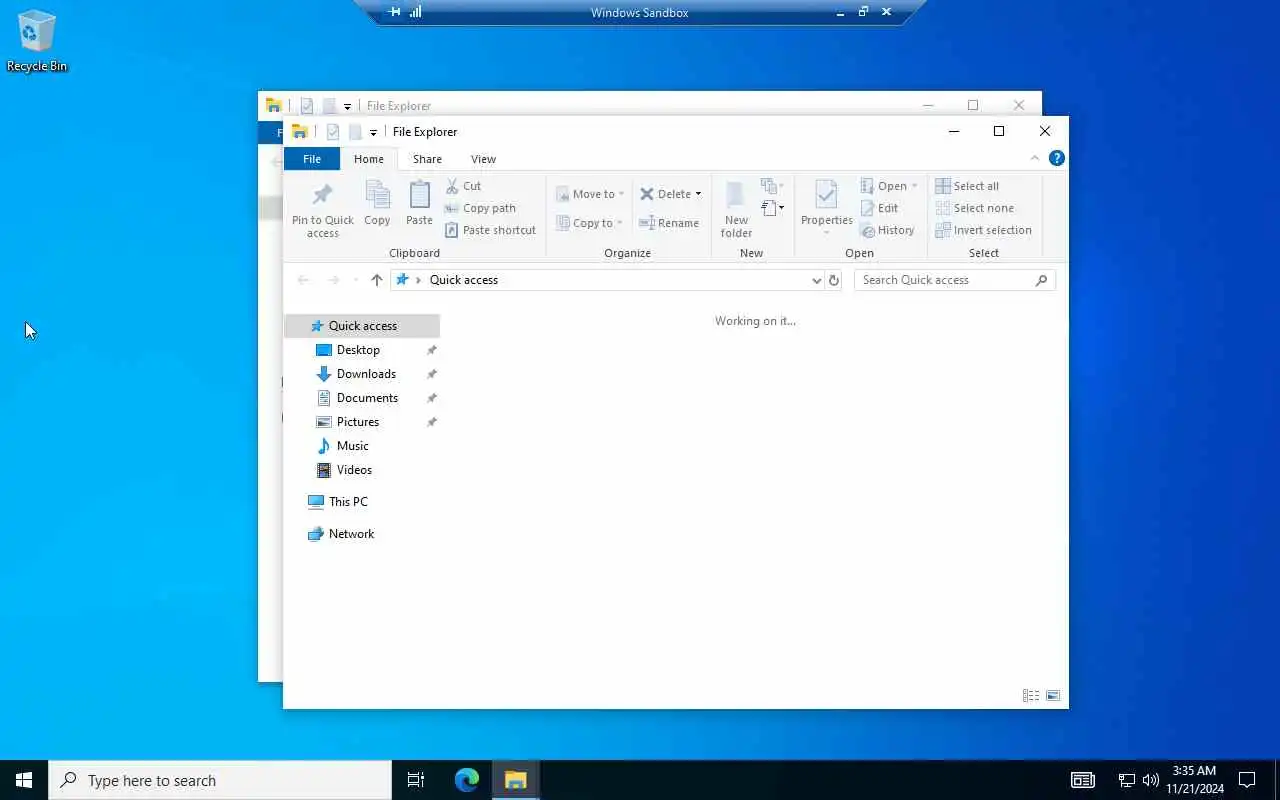Select Quick access in navigation pane
This screenshot has height=800, width=1280.
tap(362, 326)
